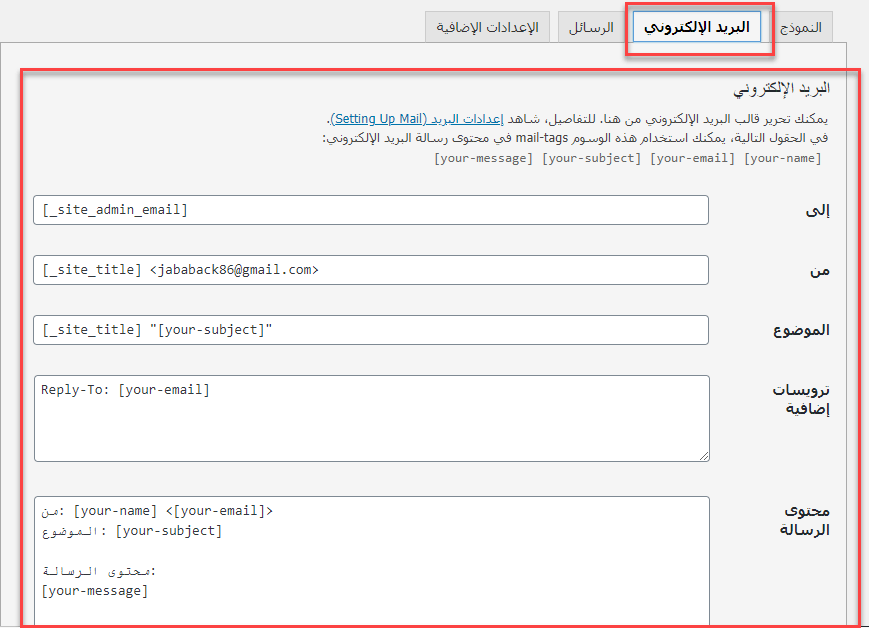
Task: Go to the الإعدادات الإضافية tab
Action: (x=487, y=27)
